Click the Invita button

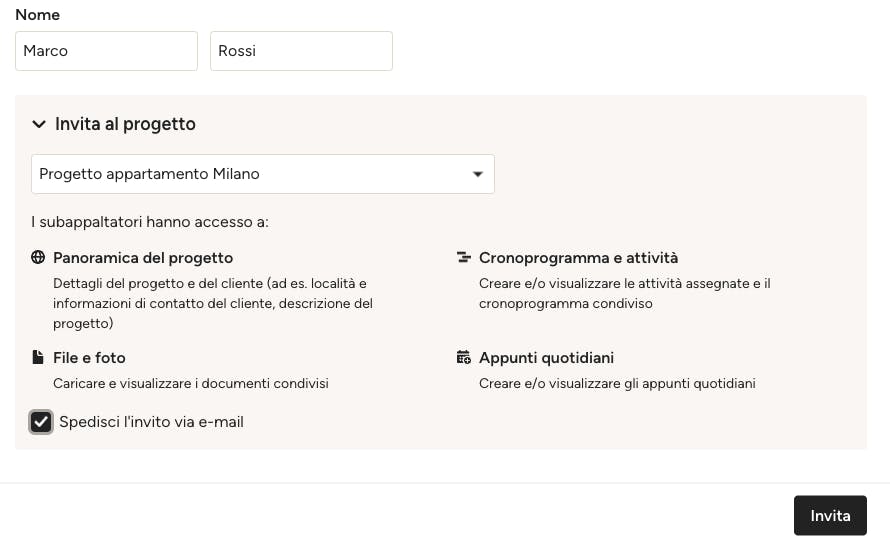point(830,515)
